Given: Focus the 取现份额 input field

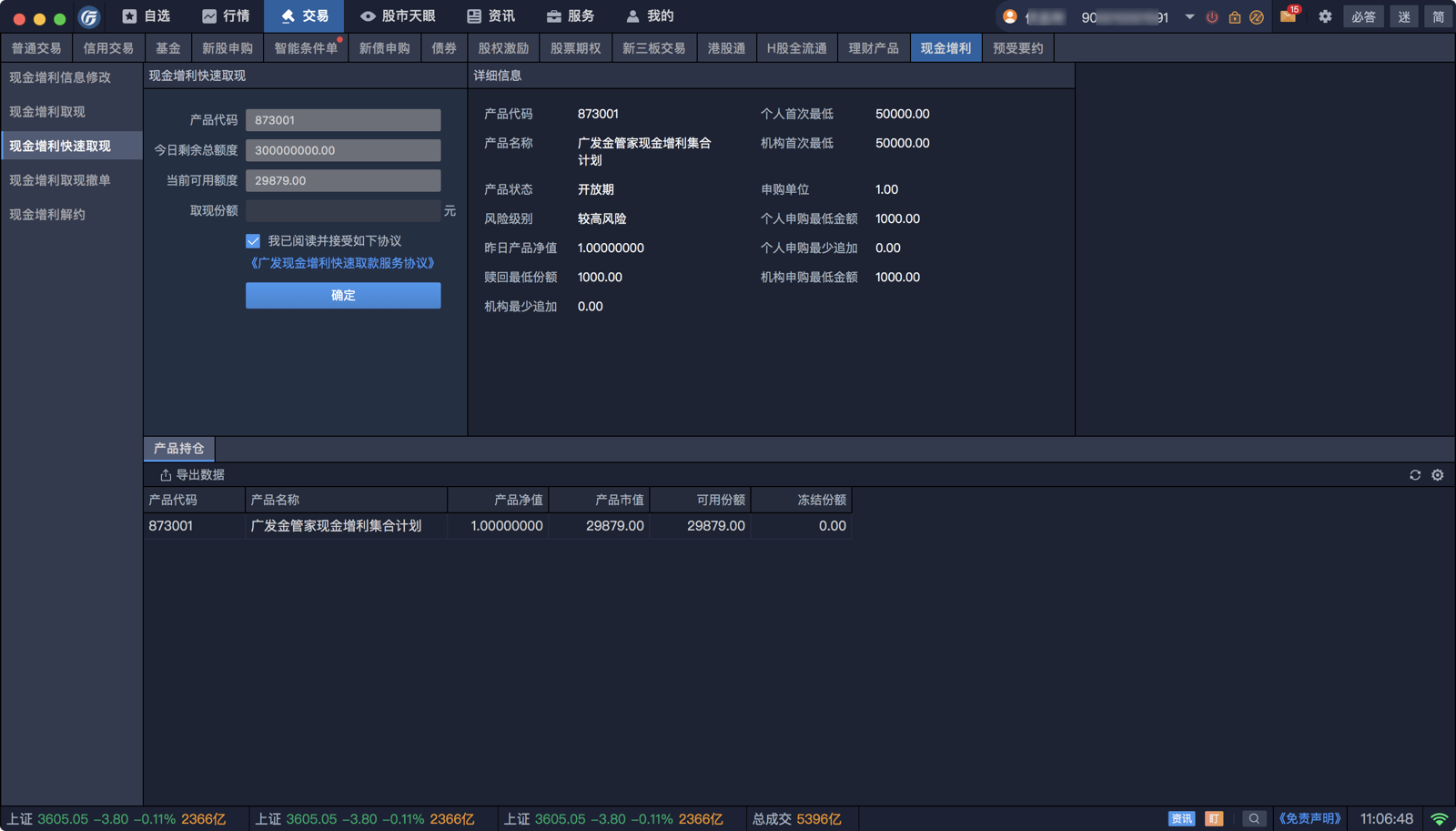Looking at the screenshot, I should click(x=343, y=210).
